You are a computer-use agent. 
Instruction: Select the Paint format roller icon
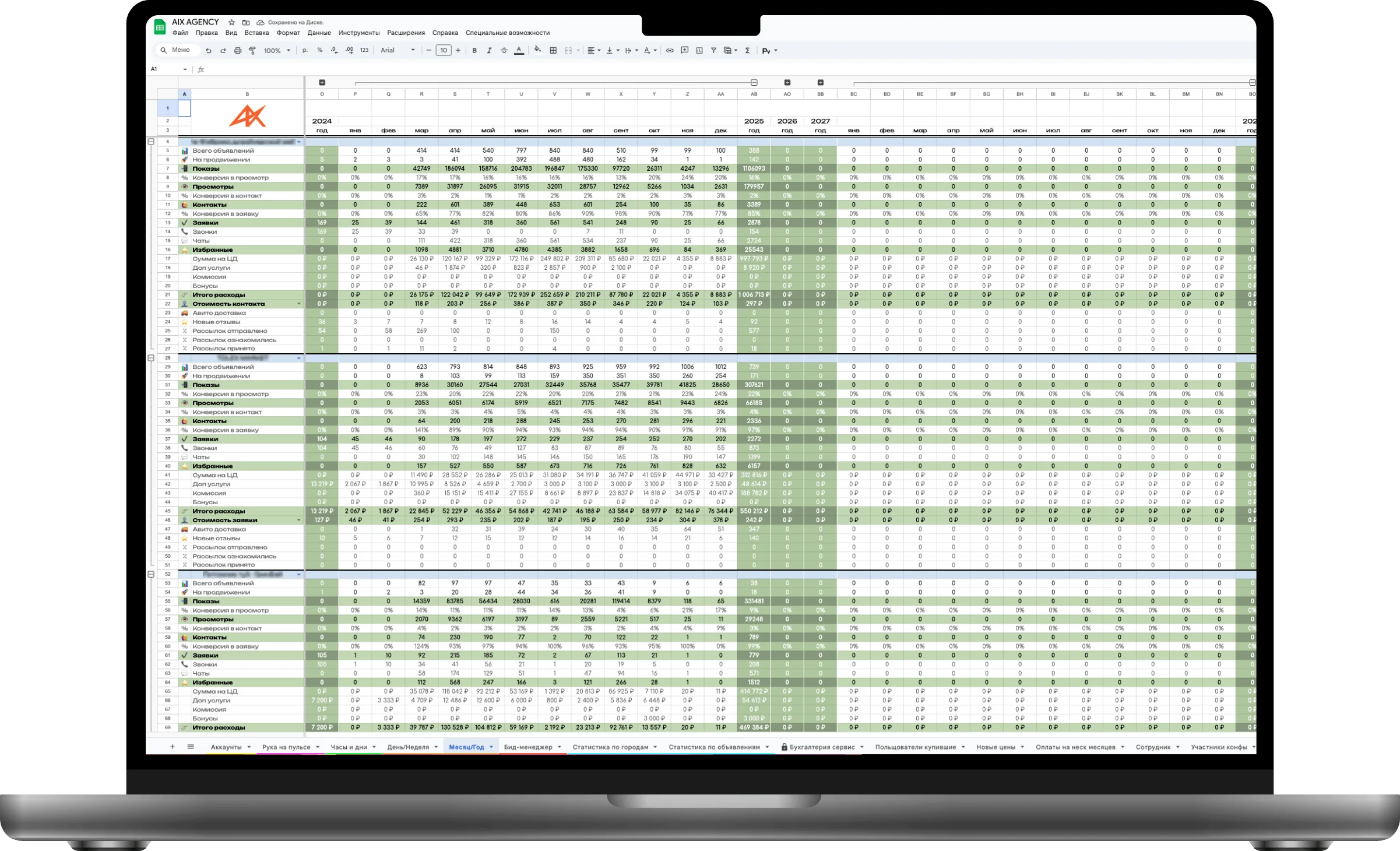[x=252, y=51]
